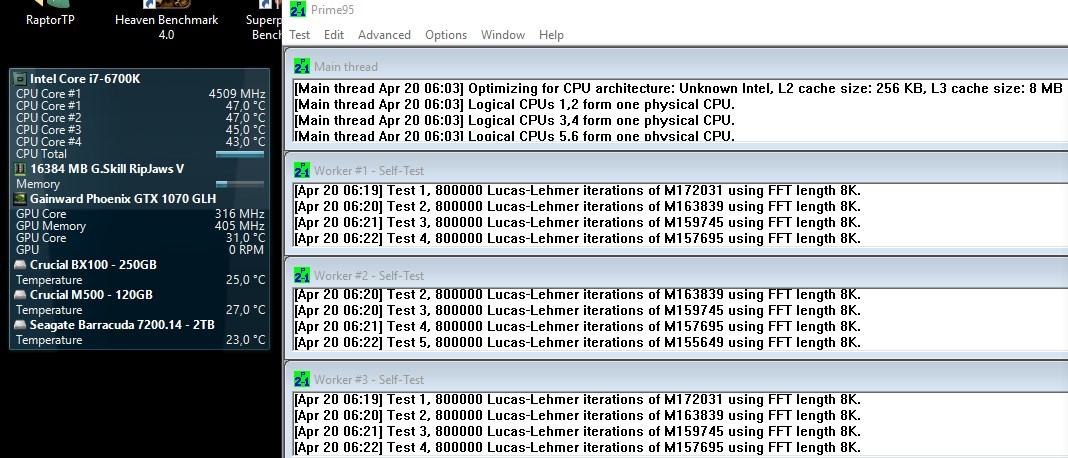Image resolution: width=1068 pixels, height=458 pixels.
Task: Click the 16384 MB G.Skill RipJaws V heading
Action: (107, 169)
